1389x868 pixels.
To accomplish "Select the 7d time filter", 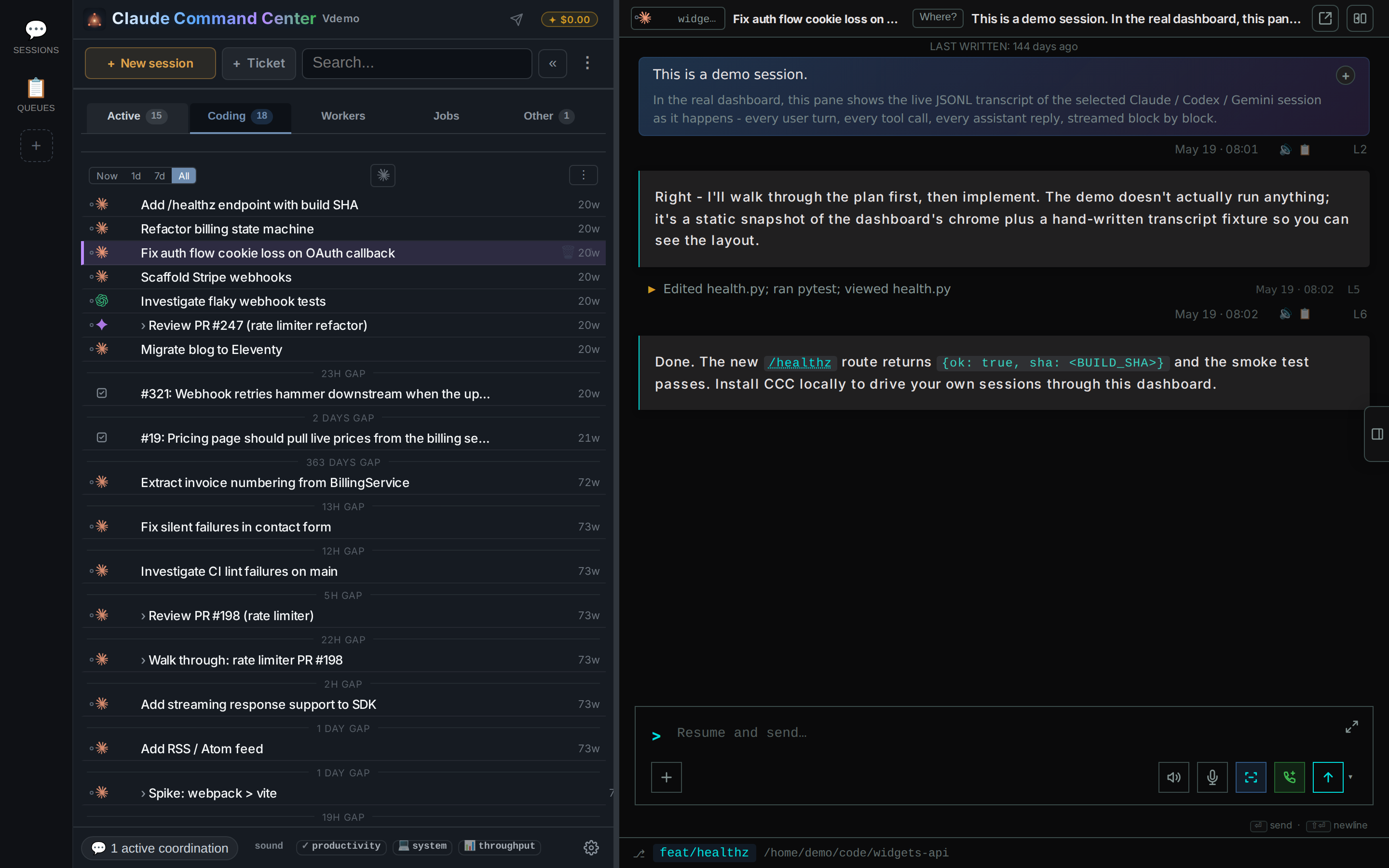I will coord(160,176).
